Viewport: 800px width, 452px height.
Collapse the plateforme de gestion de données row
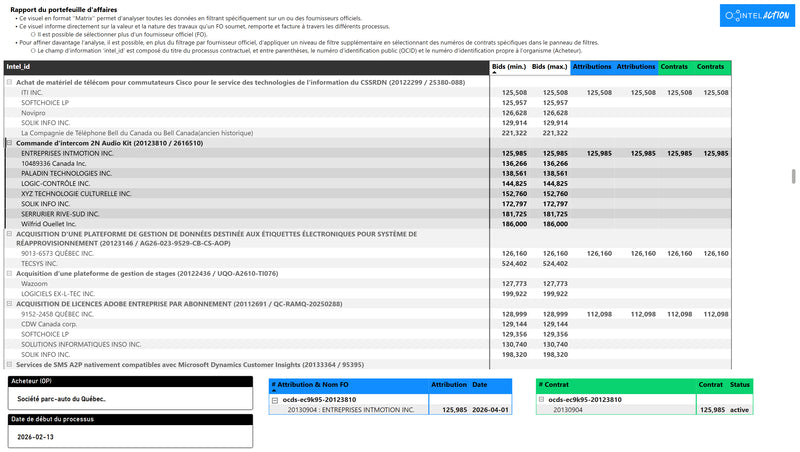9,234
